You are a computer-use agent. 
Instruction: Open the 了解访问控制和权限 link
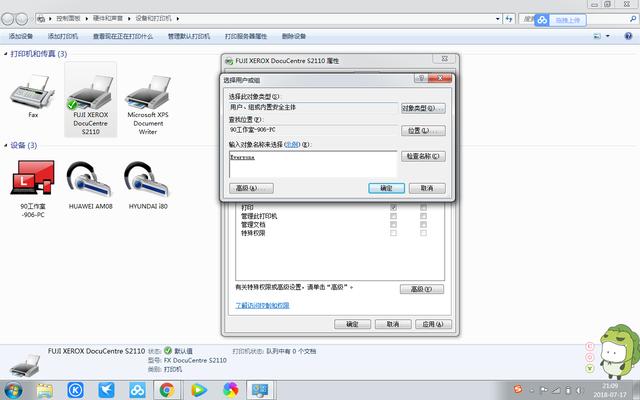pyautogui.click(x=262, y=305)
